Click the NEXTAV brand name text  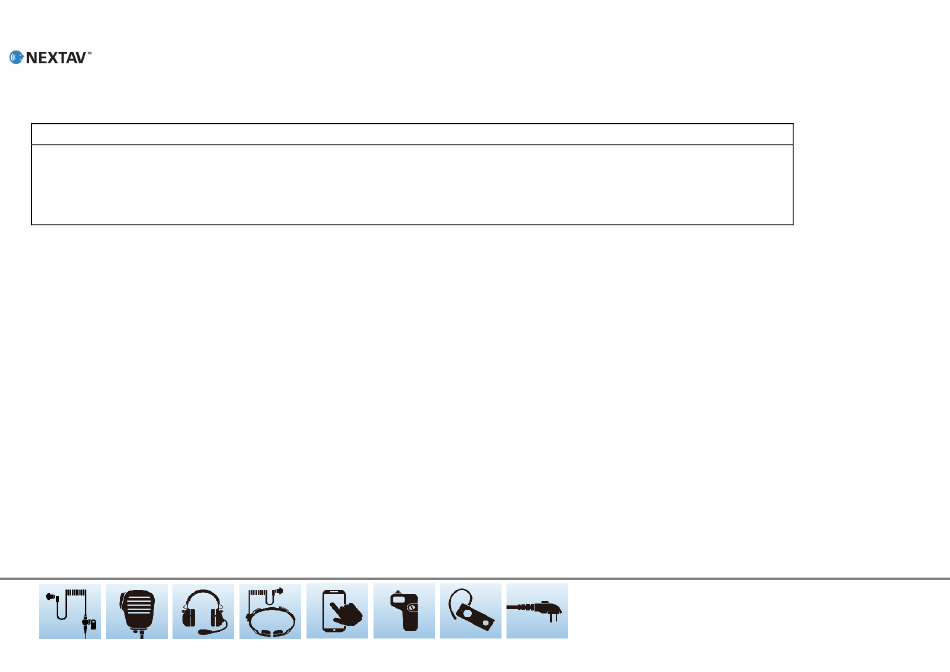[x=56, y=58]
